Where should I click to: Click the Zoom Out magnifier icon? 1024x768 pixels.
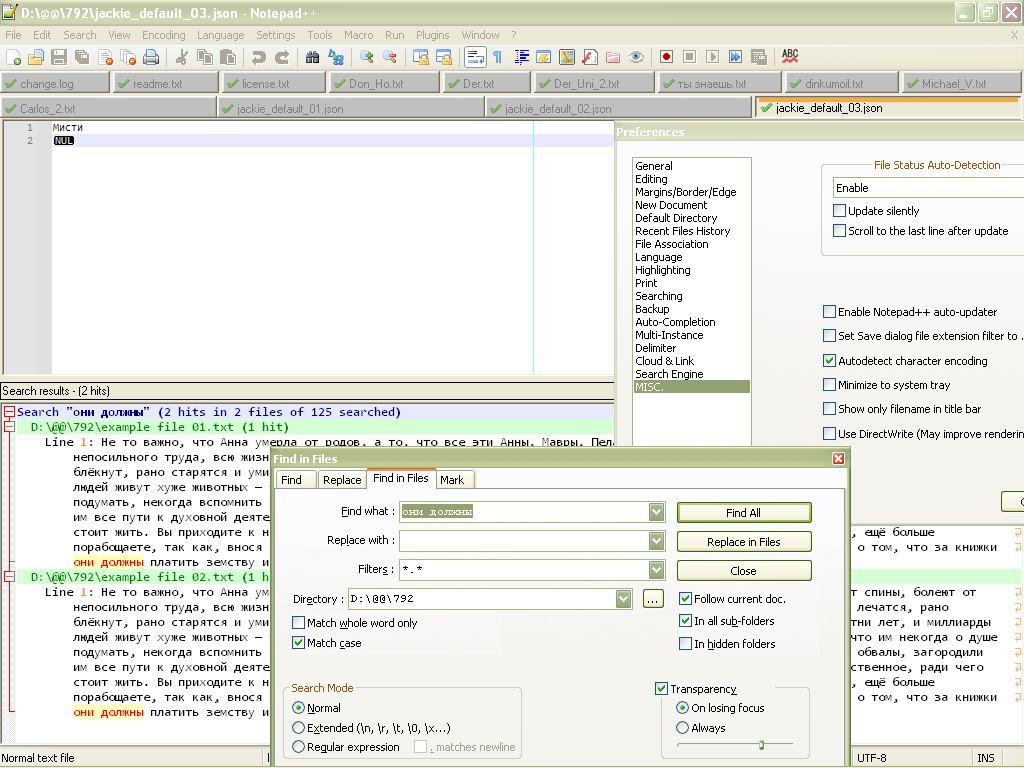point(390,57)
